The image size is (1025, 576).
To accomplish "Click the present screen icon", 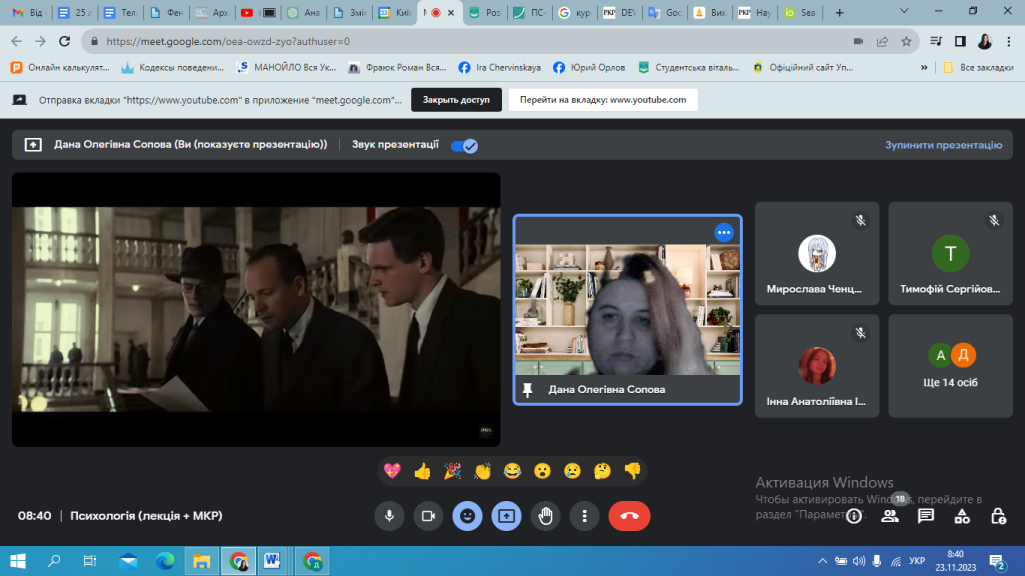I will pyautogui.click(x=506, y=516).
